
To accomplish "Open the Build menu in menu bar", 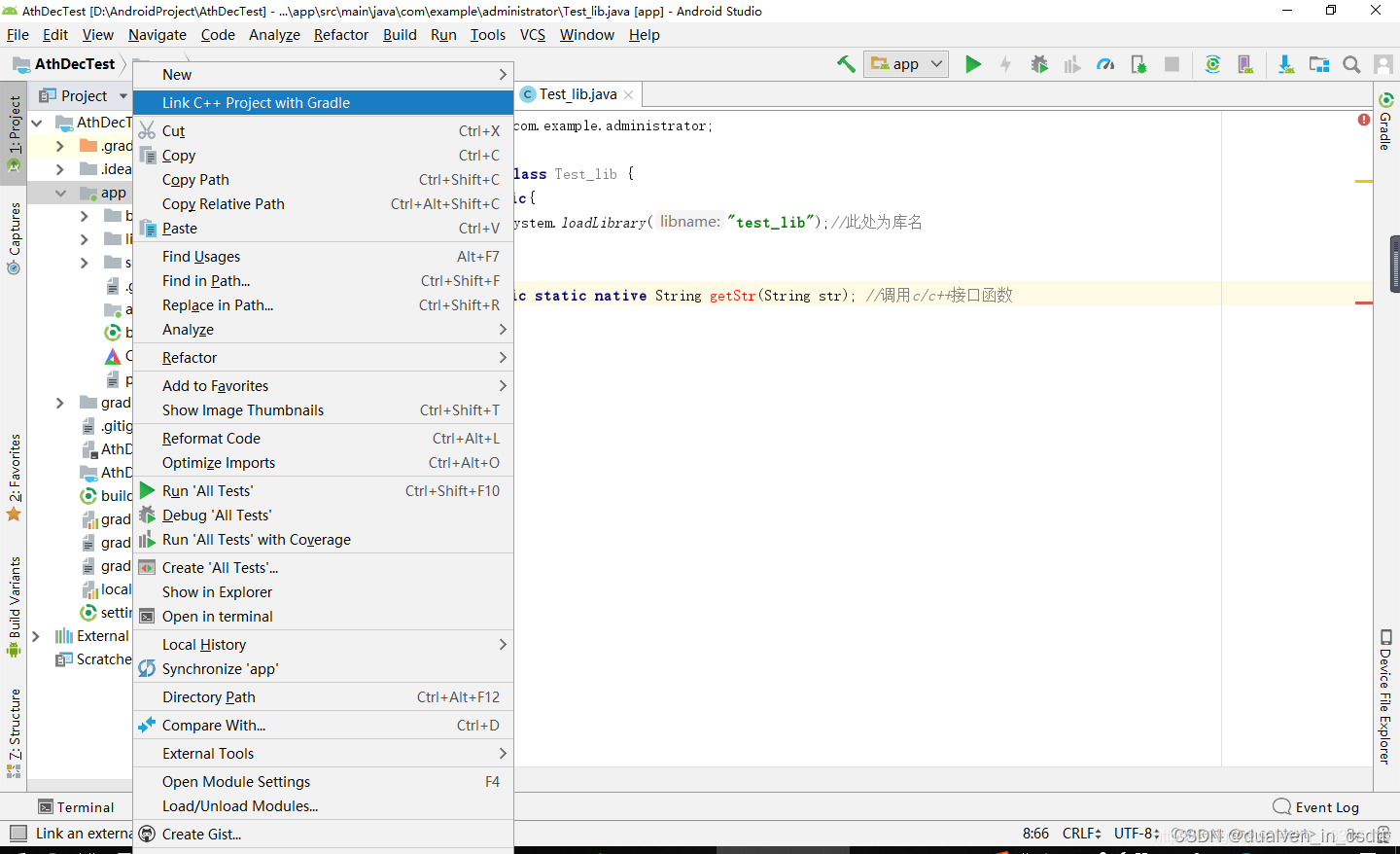I will tap(400, 35).
